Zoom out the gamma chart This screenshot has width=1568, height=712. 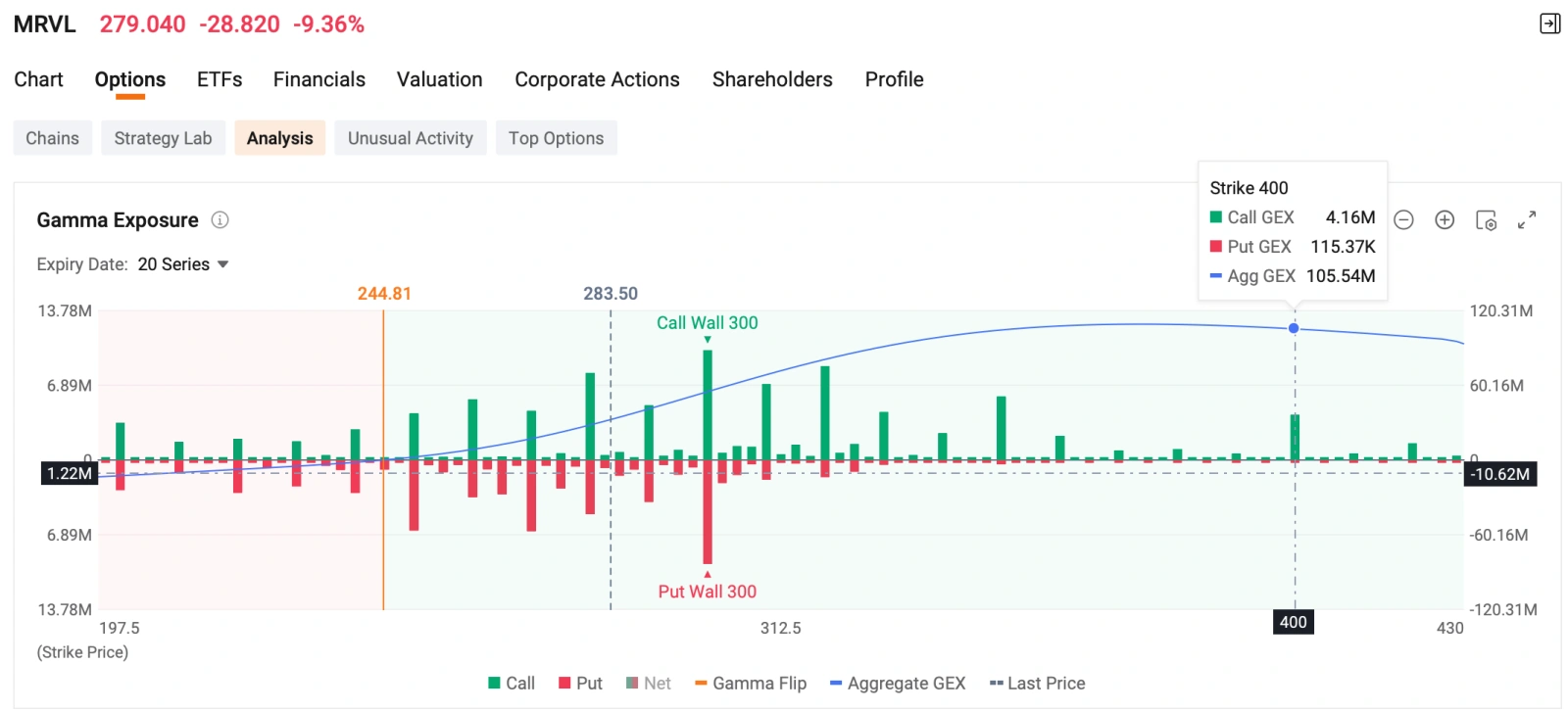(1403, 220)
